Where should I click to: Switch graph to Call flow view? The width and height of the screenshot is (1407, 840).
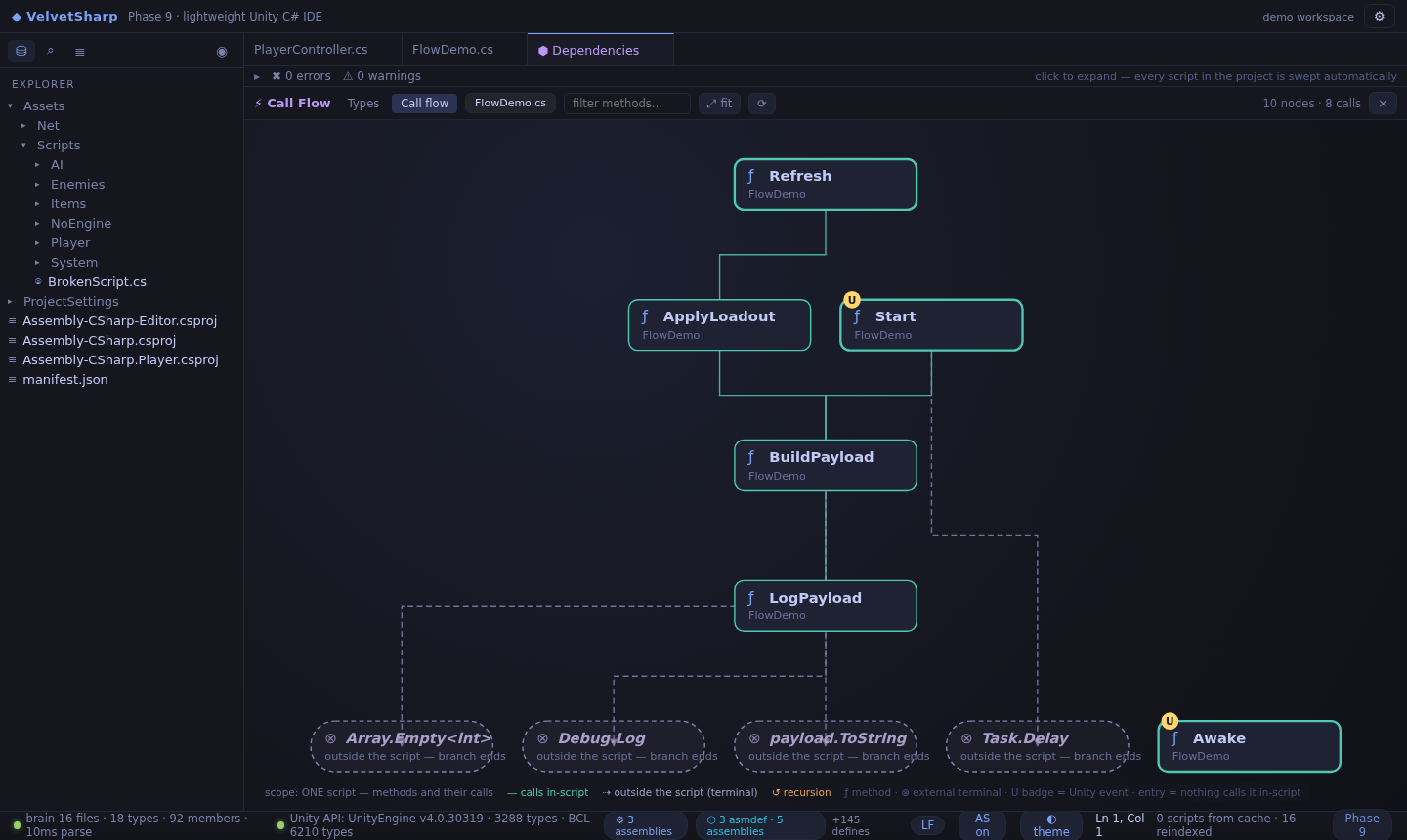[x=424, y=104]
